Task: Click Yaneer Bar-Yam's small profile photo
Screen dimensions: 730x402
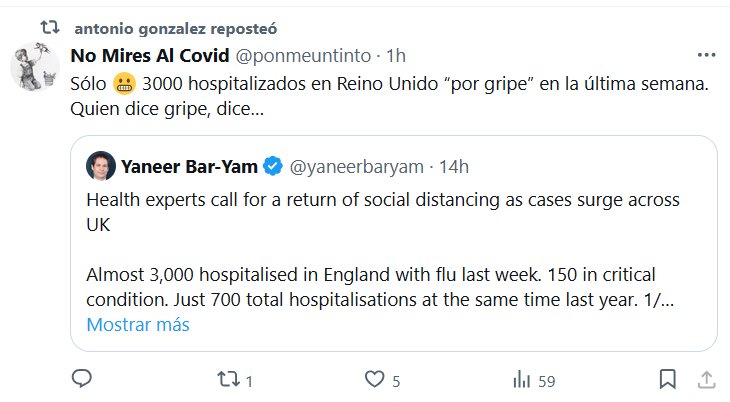Action: (x=100, y=165)
